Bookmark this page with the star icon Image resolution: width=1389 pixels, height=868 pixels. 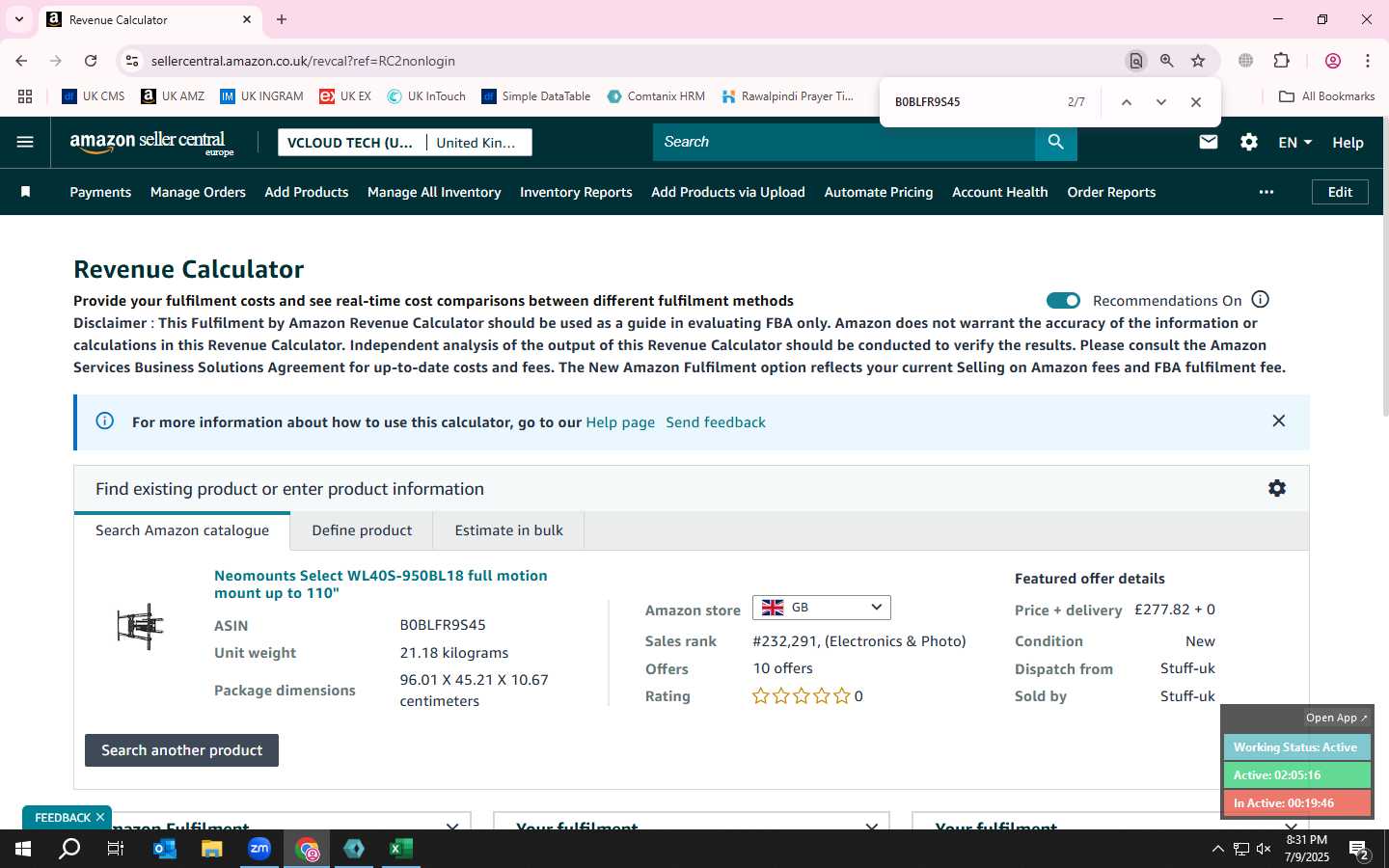[x=1198, y=61]
